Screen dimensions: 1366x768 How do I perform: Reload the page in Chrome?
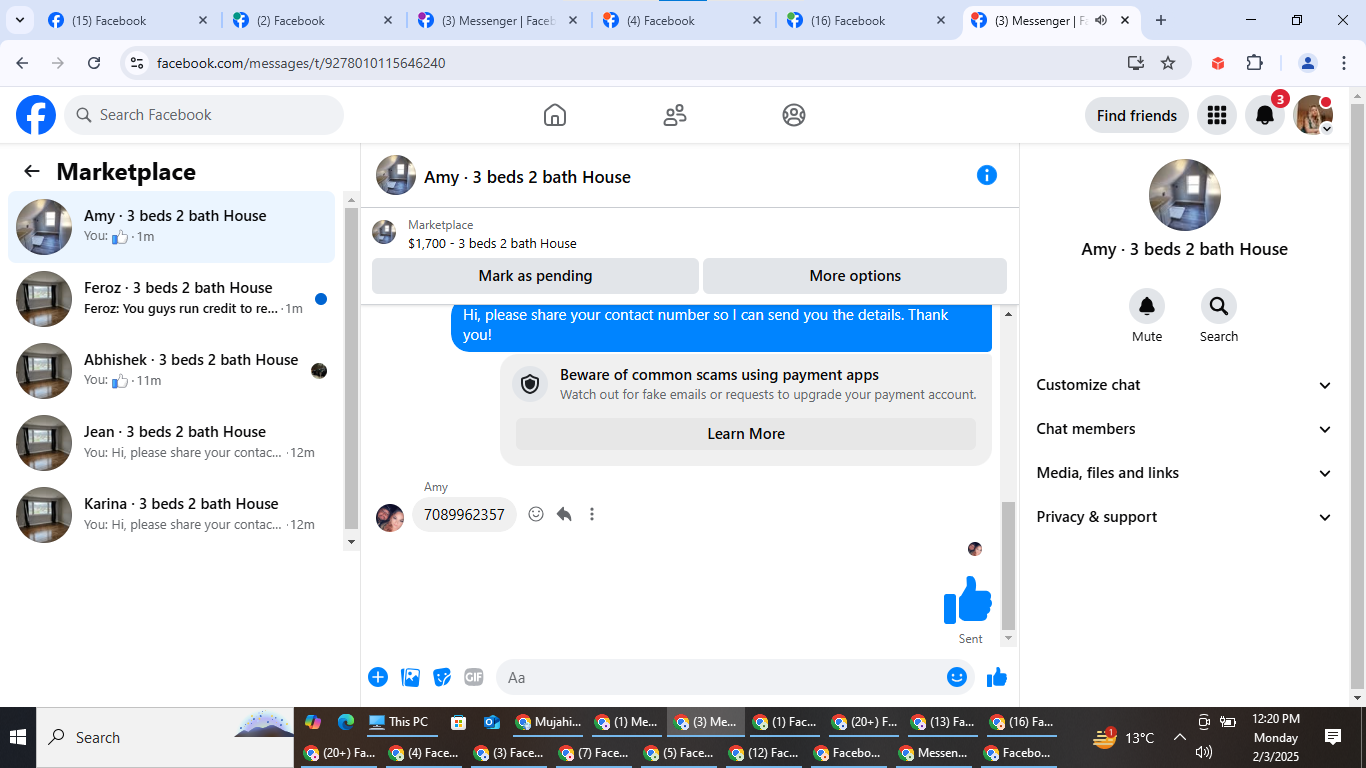click(x=94, y=63)
